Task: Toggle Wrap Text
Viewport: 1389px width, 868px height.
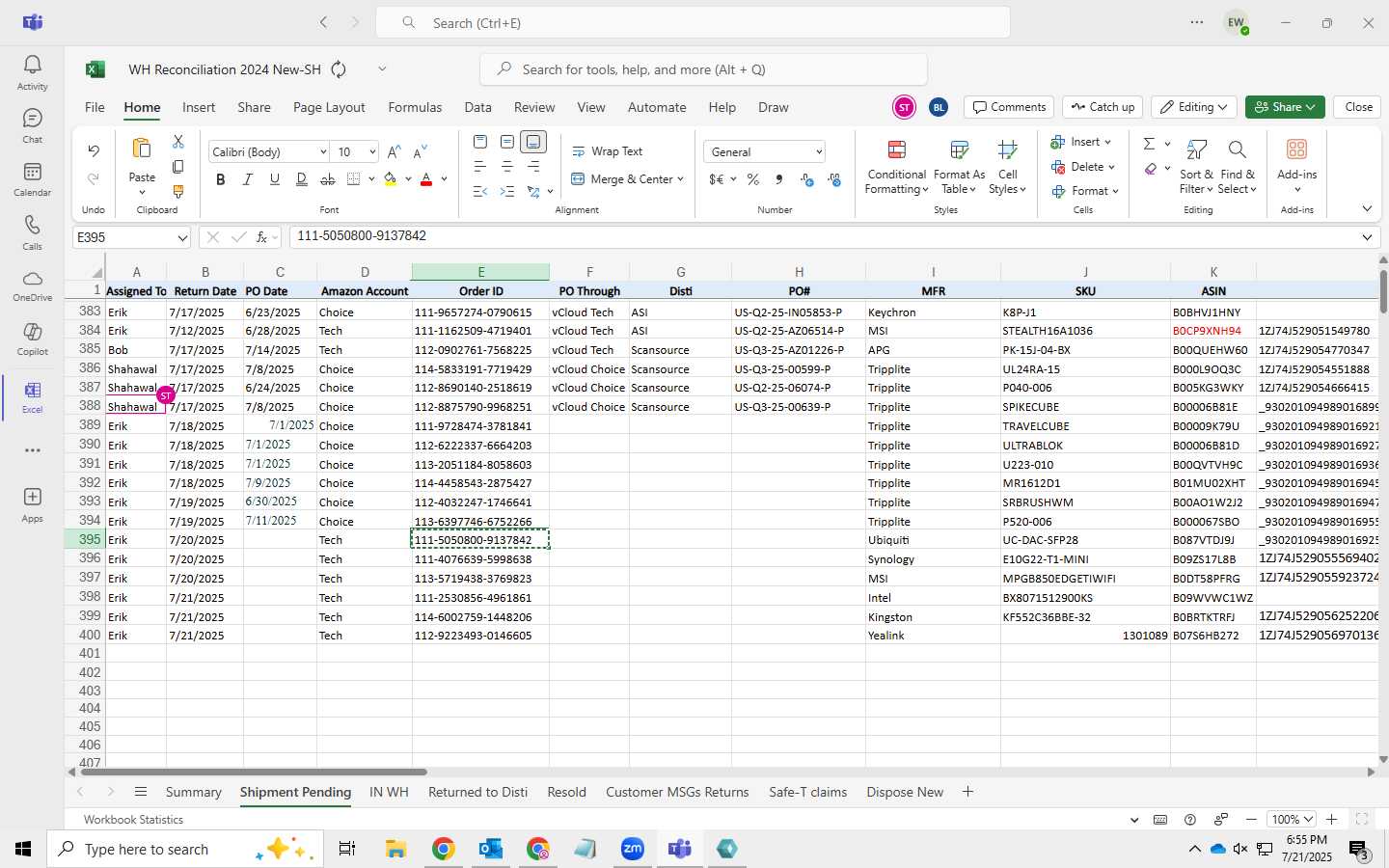Action: (x=607, y=151)
